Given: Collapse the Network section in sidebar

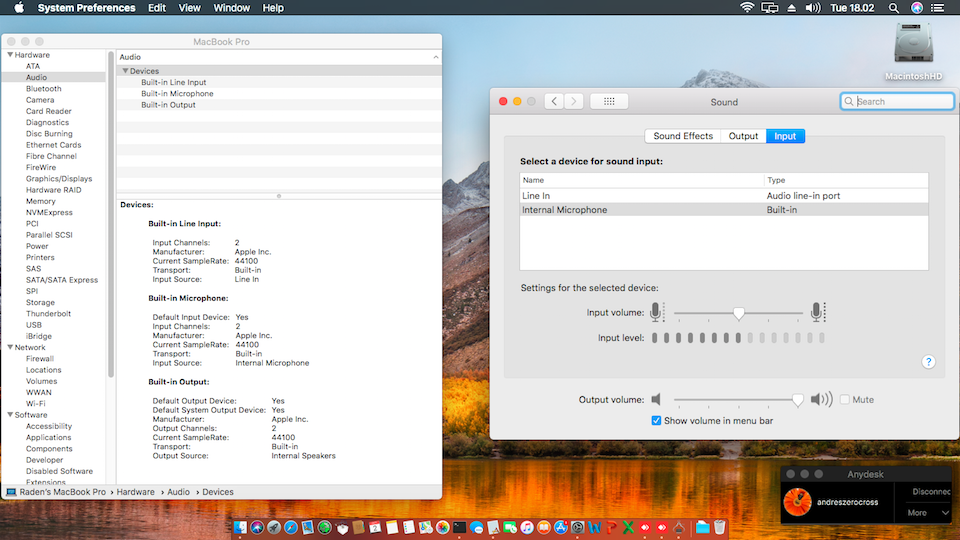Looking at the screenshot, I should click(x=10, y=347).
